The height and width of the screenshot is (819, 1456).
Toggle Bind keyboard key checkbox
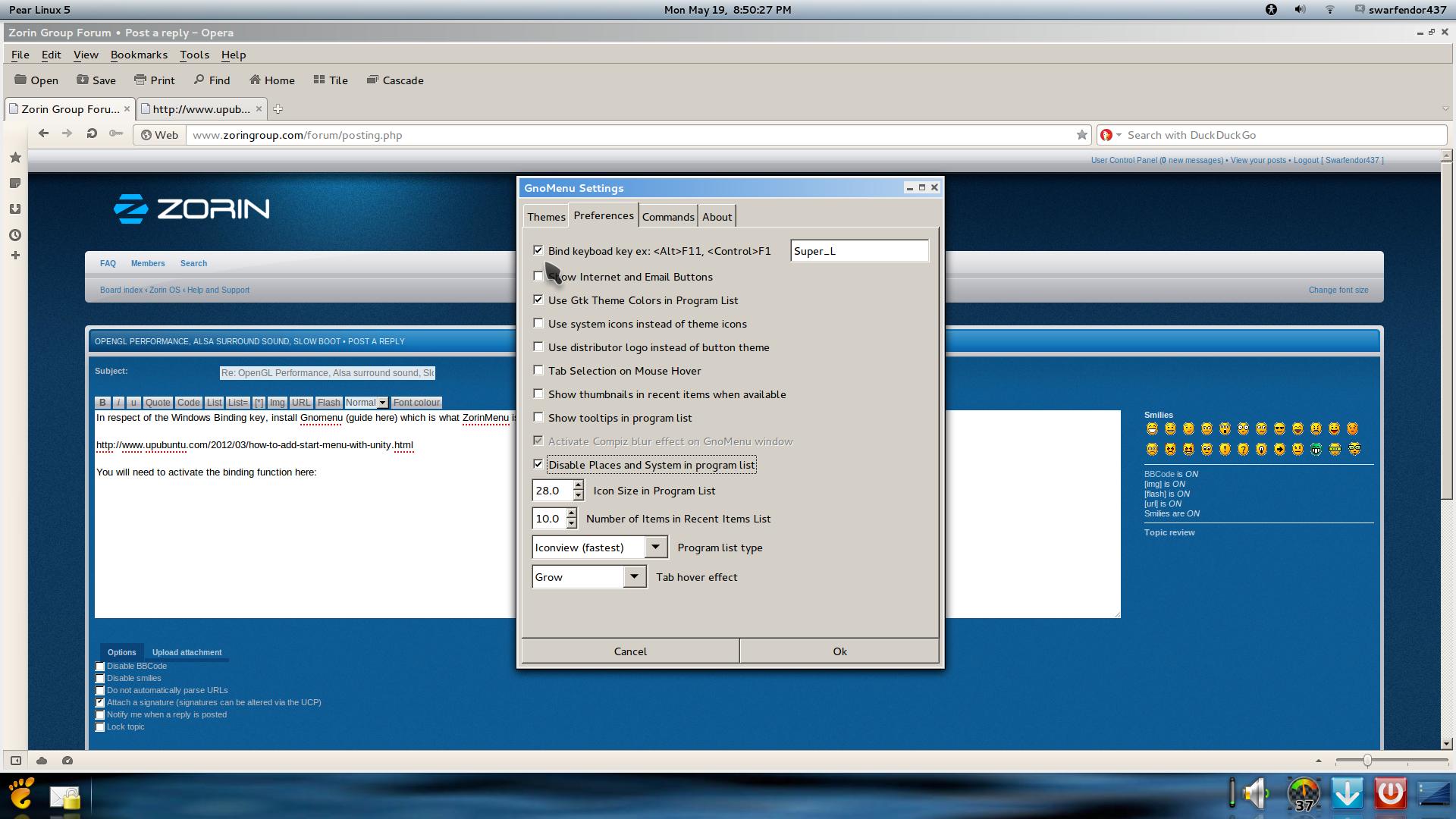pyautogui.click(x=538, y=250)
